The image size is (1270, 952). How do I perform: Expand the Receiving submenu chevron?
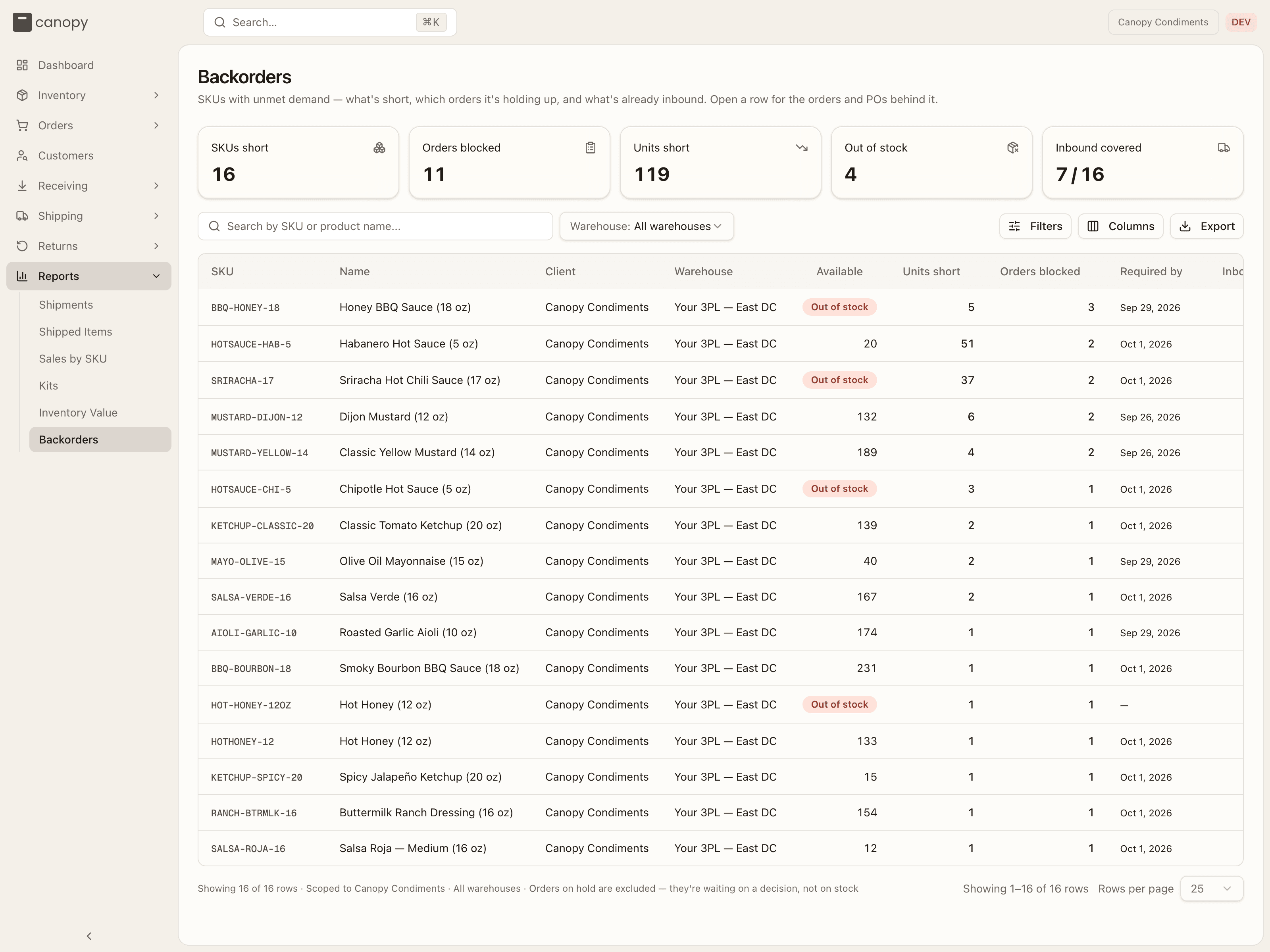point(156,185)
